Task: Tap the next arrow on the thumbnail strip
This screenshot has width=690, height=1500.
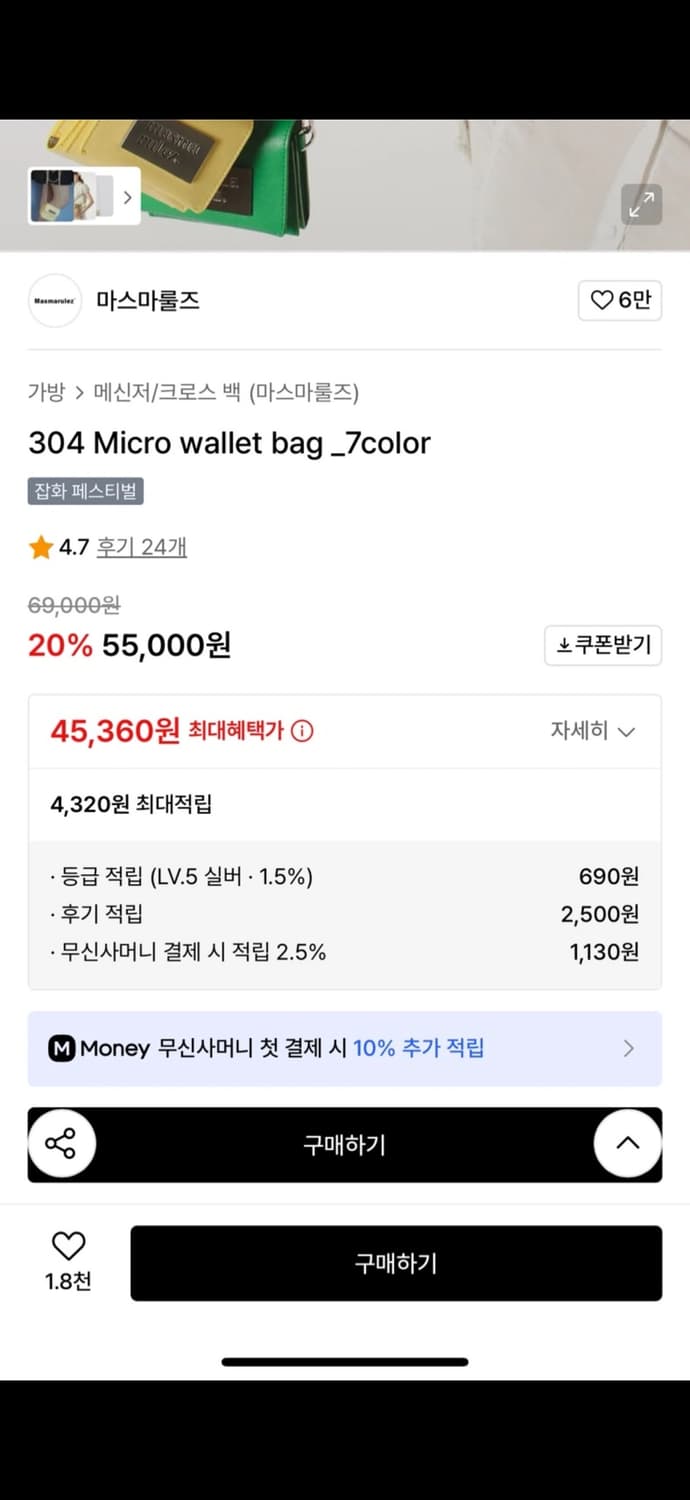Action: click(x=127, y=198)
